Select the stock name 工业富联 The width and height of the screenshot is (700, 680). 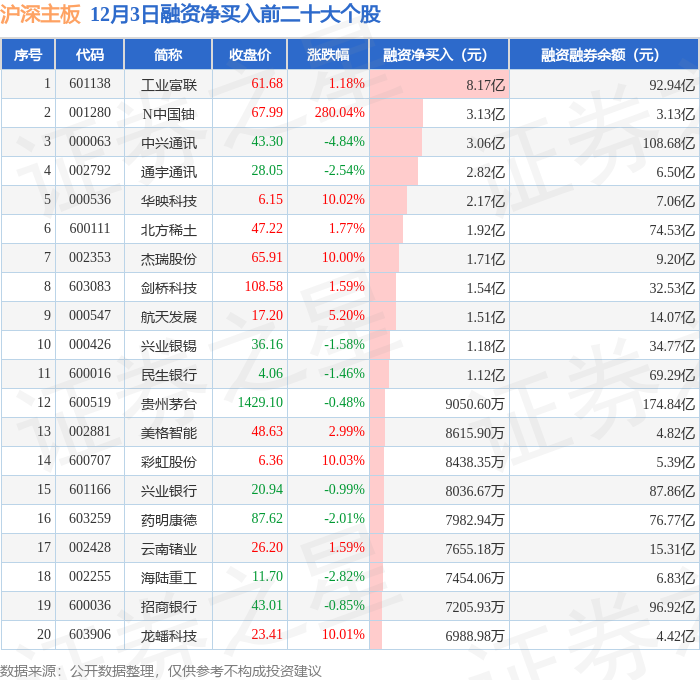[x=169, y=84]
